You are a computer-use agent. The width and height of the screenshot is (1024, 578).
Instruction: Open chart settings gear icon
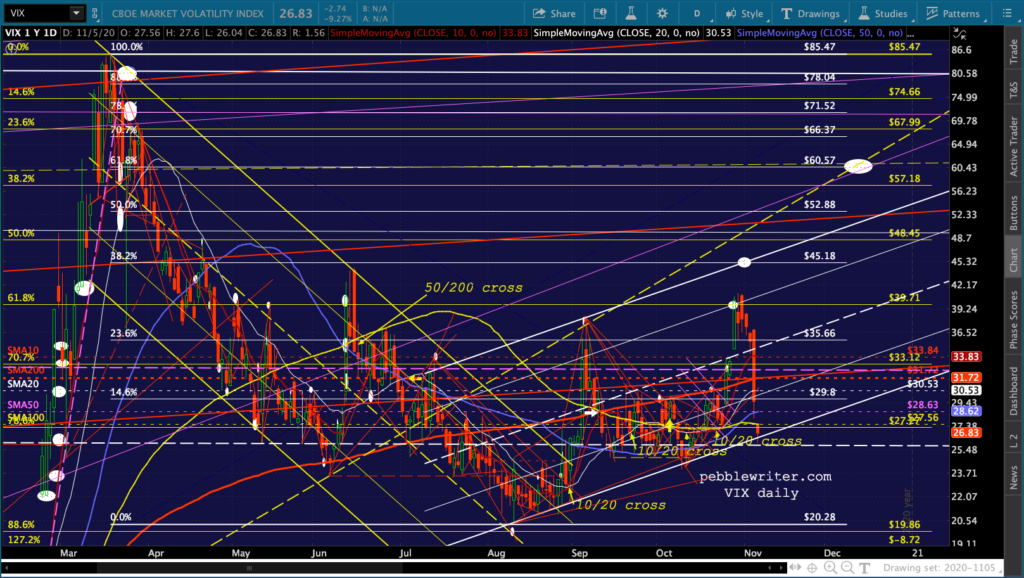click(x=662, y=13)
